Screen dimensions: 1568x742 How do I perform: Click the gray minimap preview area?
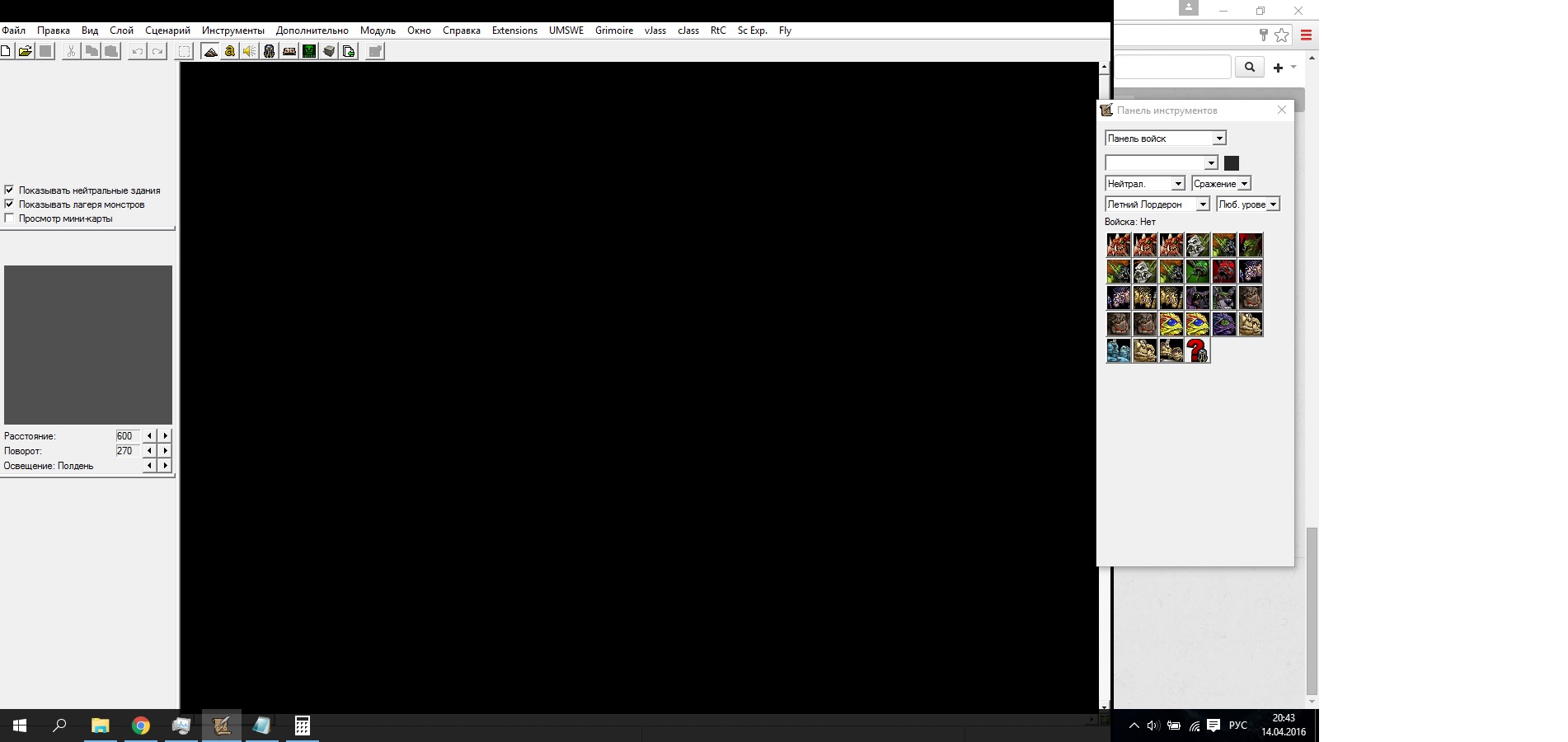coord(88,345)
